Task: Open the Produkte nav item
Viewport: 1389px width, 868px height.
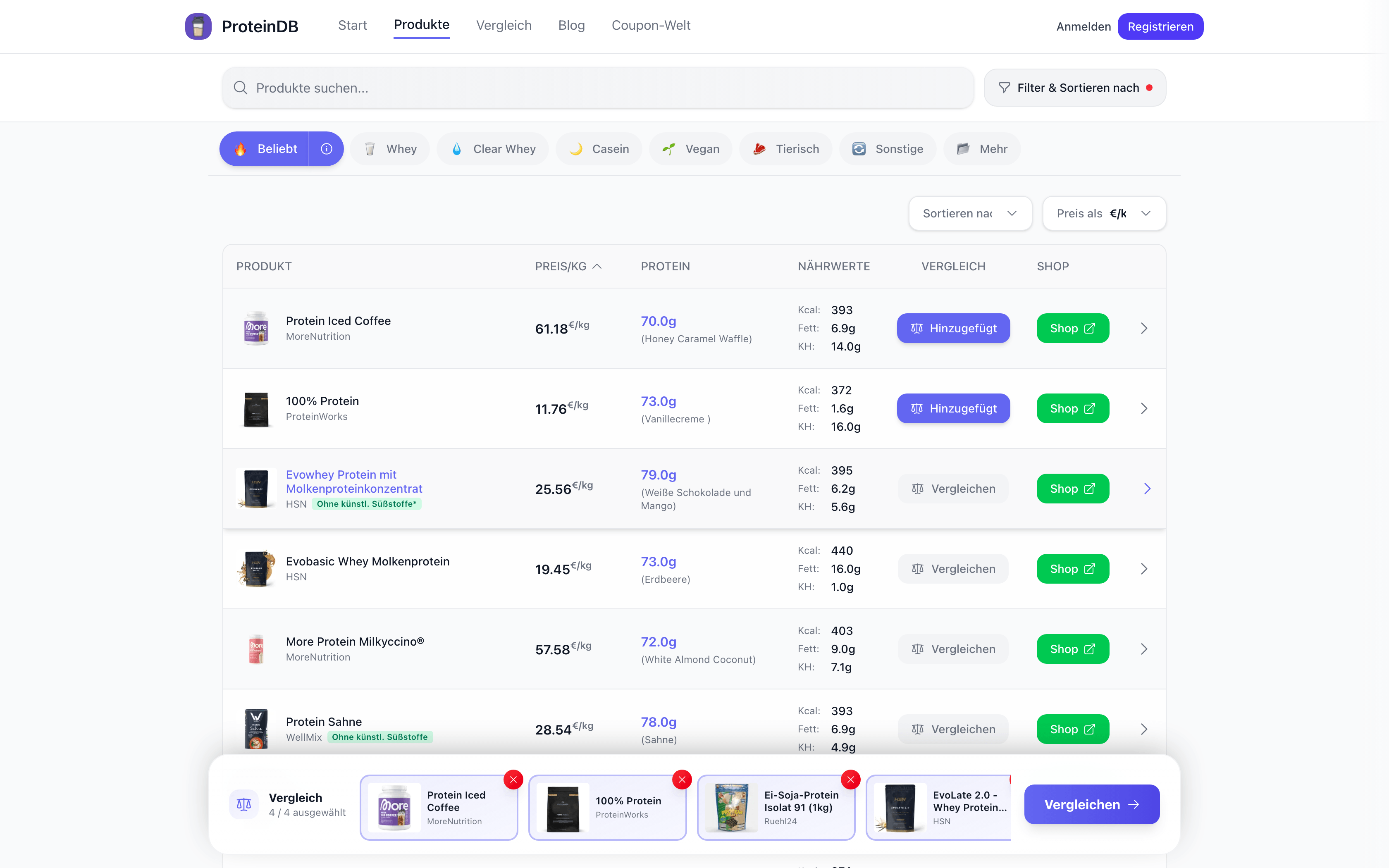Action: click(421, 25)
